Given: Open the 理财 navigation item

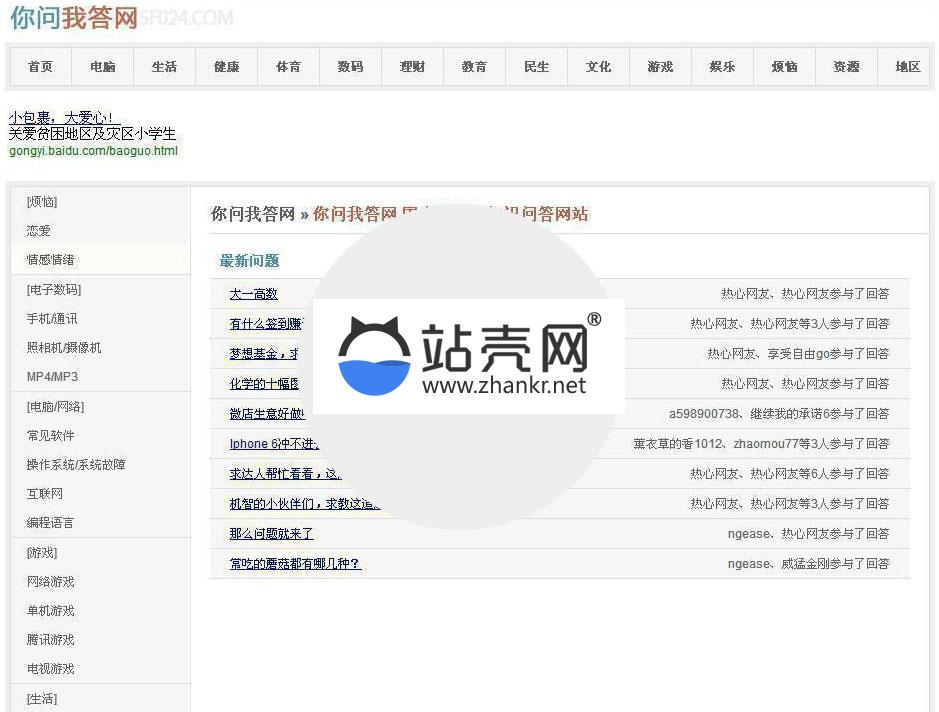Looking at the screenshot, I should point(412,66).
